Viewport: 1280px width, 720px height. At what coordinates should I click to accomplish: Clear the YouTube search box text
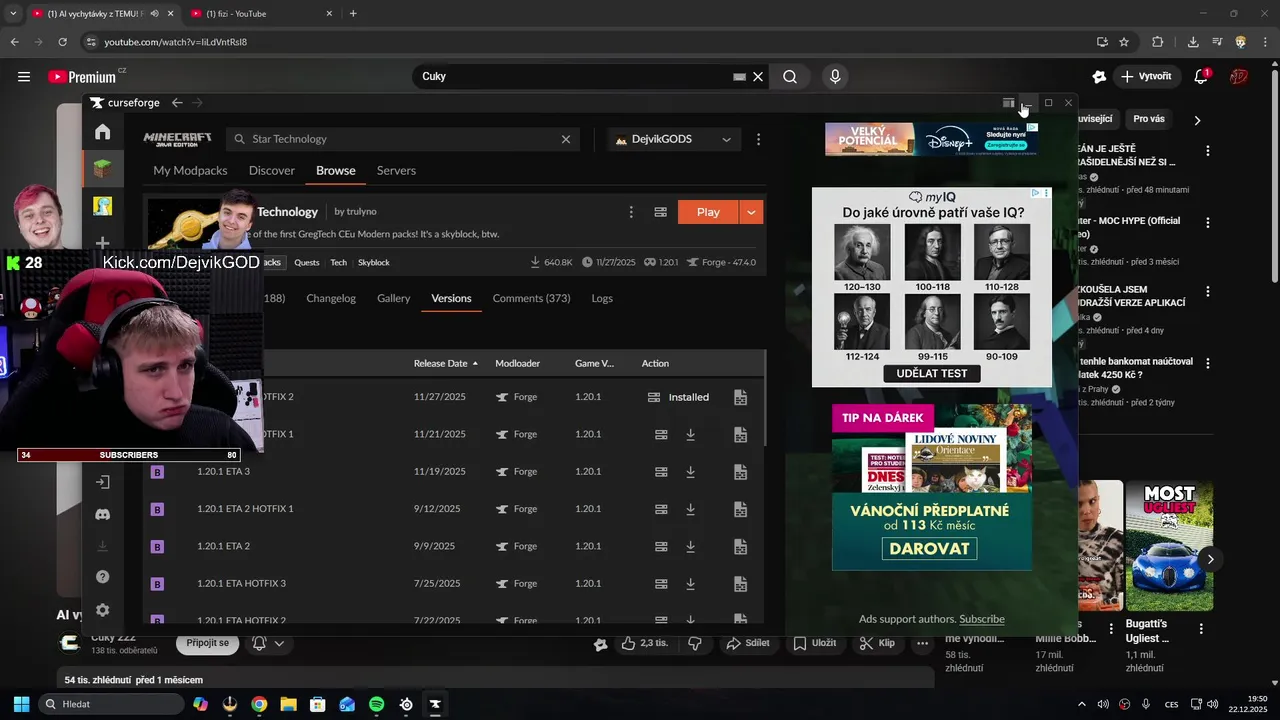[758, 77]
